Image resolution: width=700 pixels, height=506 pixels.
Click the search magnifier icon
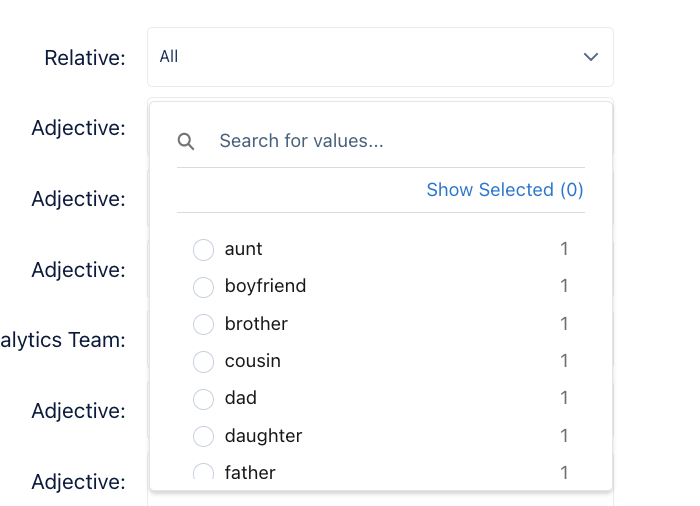pyautogui.click(x=186, y=141)
